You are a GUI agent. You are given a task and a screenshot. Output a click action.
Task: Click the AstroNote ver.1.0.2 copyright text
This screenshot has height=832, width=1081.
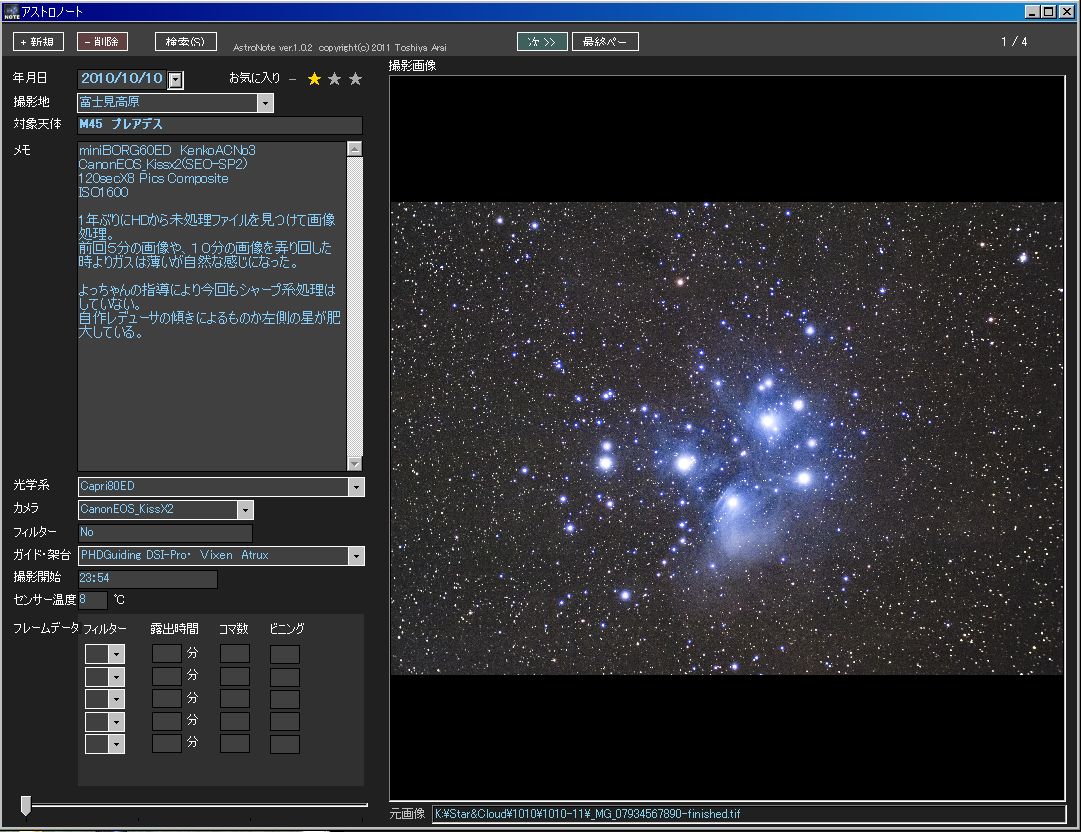pyautogui.click(x=340, y=48)
